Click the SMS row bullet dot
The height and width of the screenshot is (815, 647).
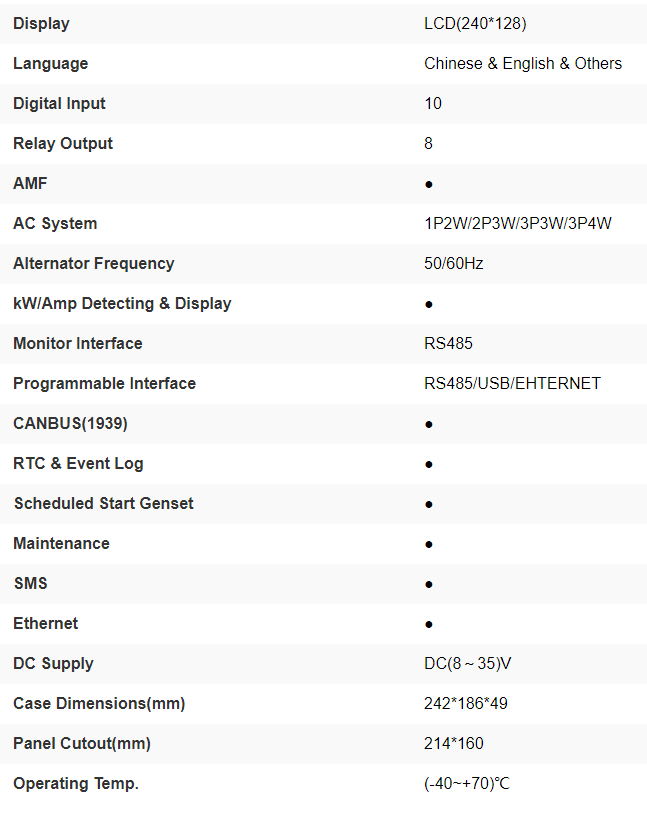coord(429,584)
